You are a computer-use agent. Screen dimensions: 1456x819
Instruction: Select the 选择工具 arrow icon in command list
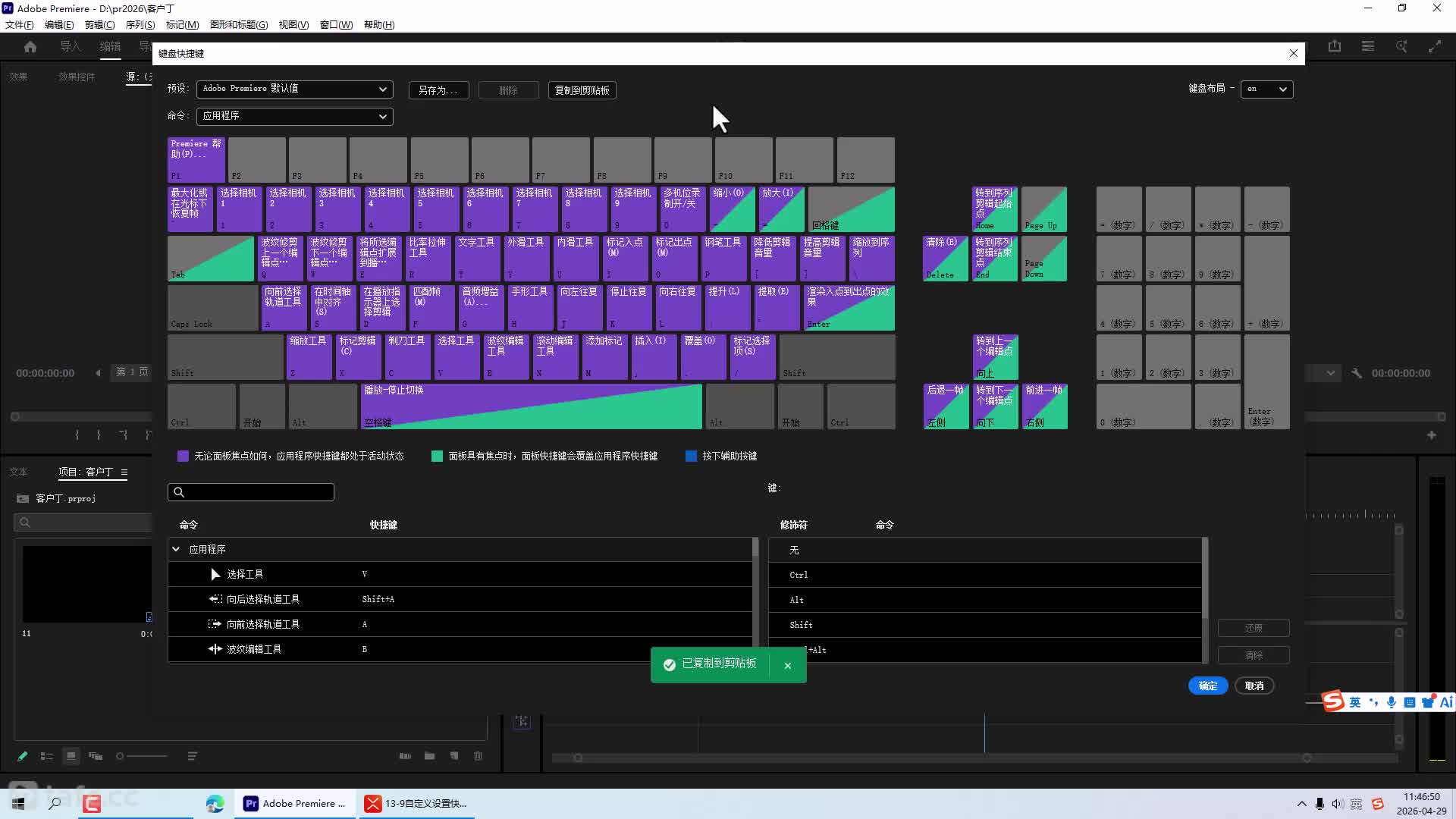click(x=215, y=575)
